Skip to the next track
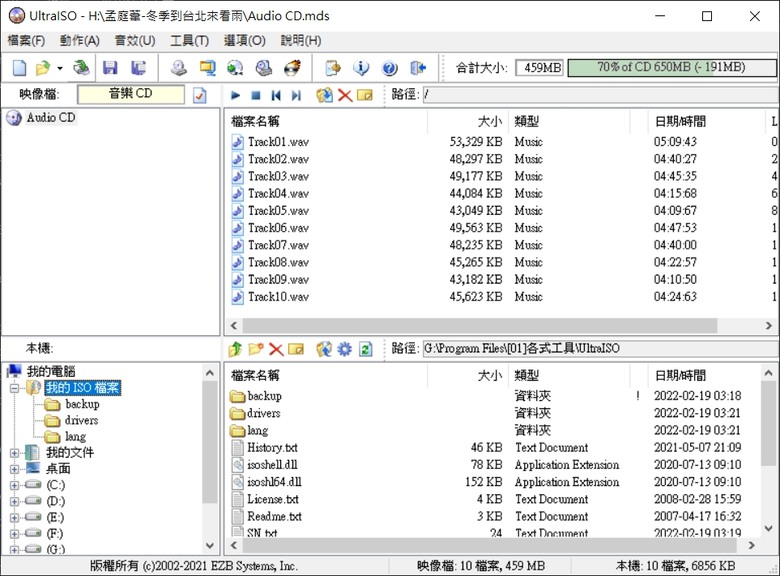 click(296, 95)
